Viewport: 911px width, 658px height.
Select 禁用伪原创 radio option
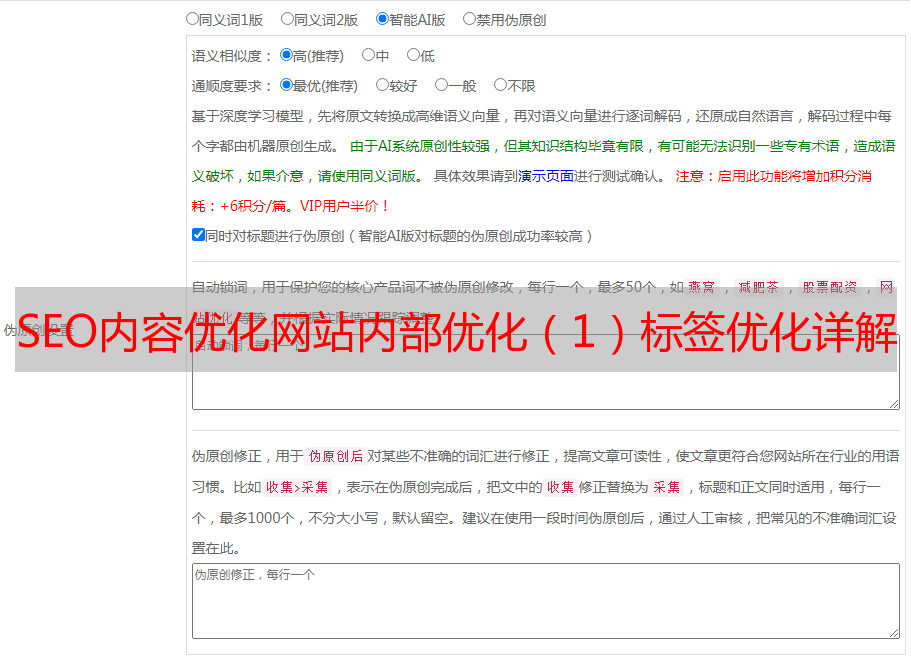pos(469,19)
